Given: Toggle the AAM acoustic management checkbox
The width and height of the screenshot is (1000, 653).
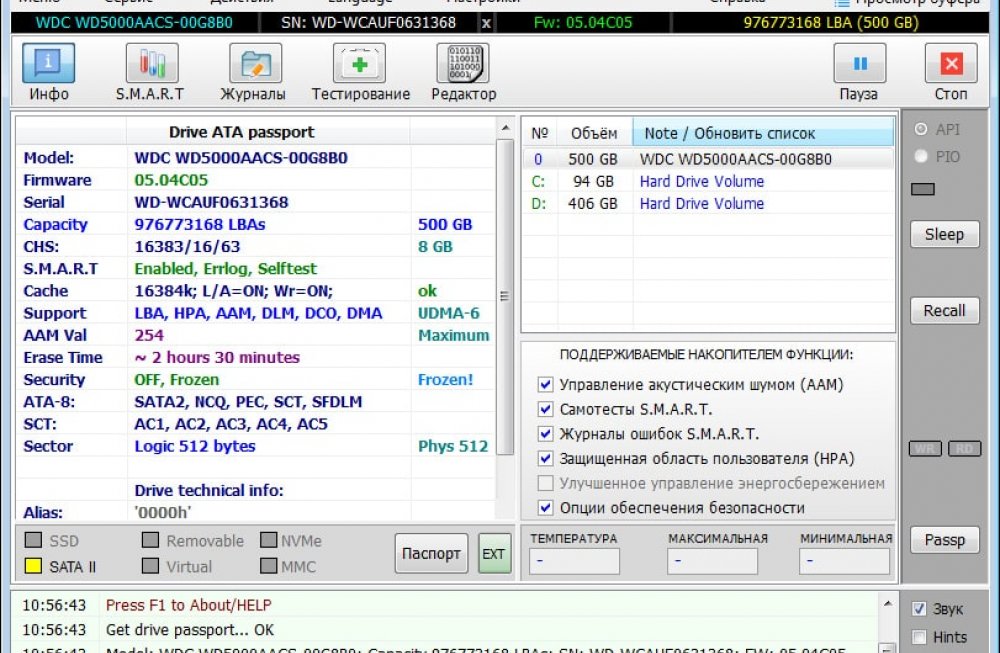Looking at the screenshot, I should (545, 385).
